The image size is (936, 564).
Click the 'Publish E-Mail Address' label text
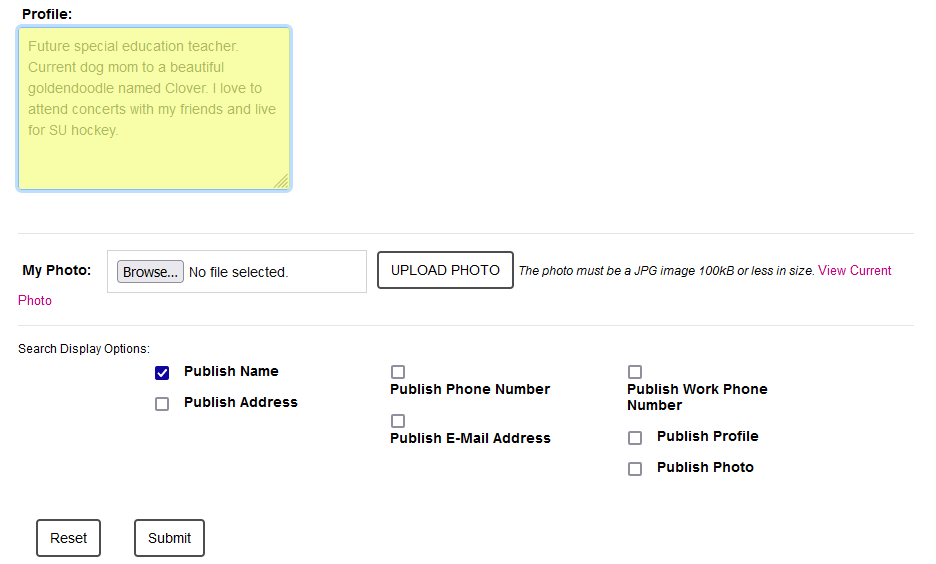coord(470,438)
